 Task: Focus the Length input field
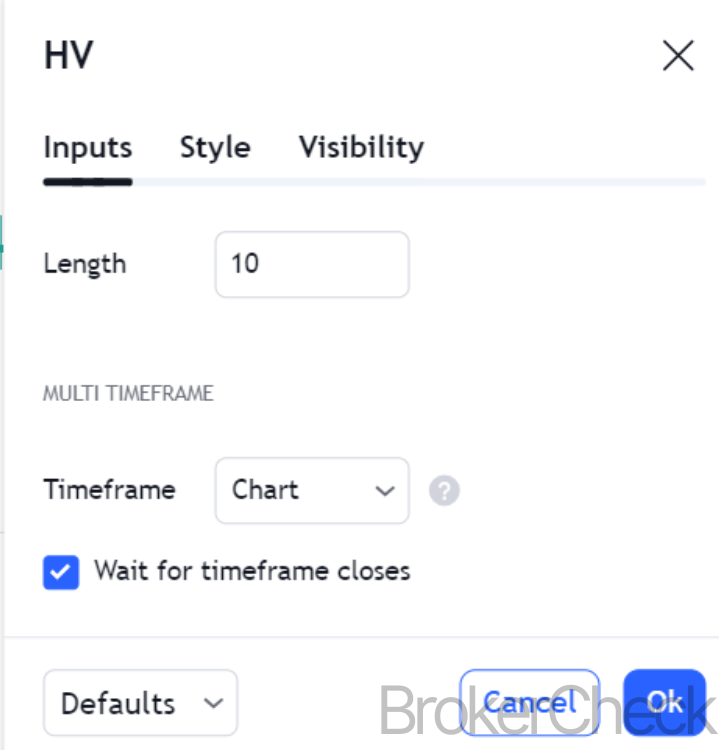point(311,265)
